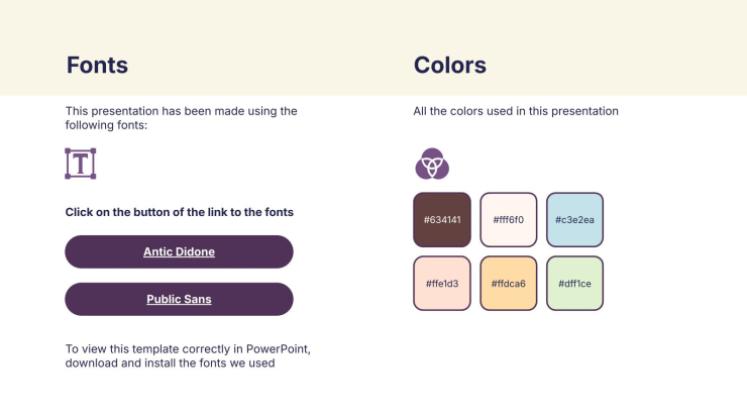
Task: Open the Antic Didone font link
Action: [x=179, y=252]
